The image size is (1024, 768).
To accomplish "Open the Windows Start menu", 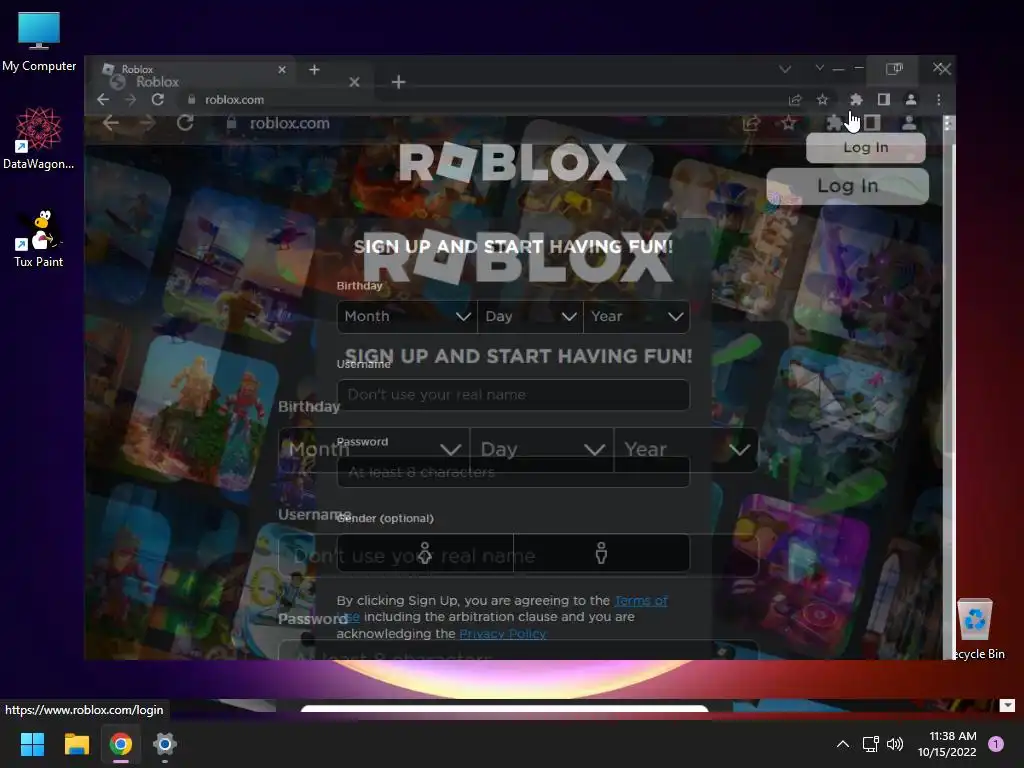I will (32, 744).
